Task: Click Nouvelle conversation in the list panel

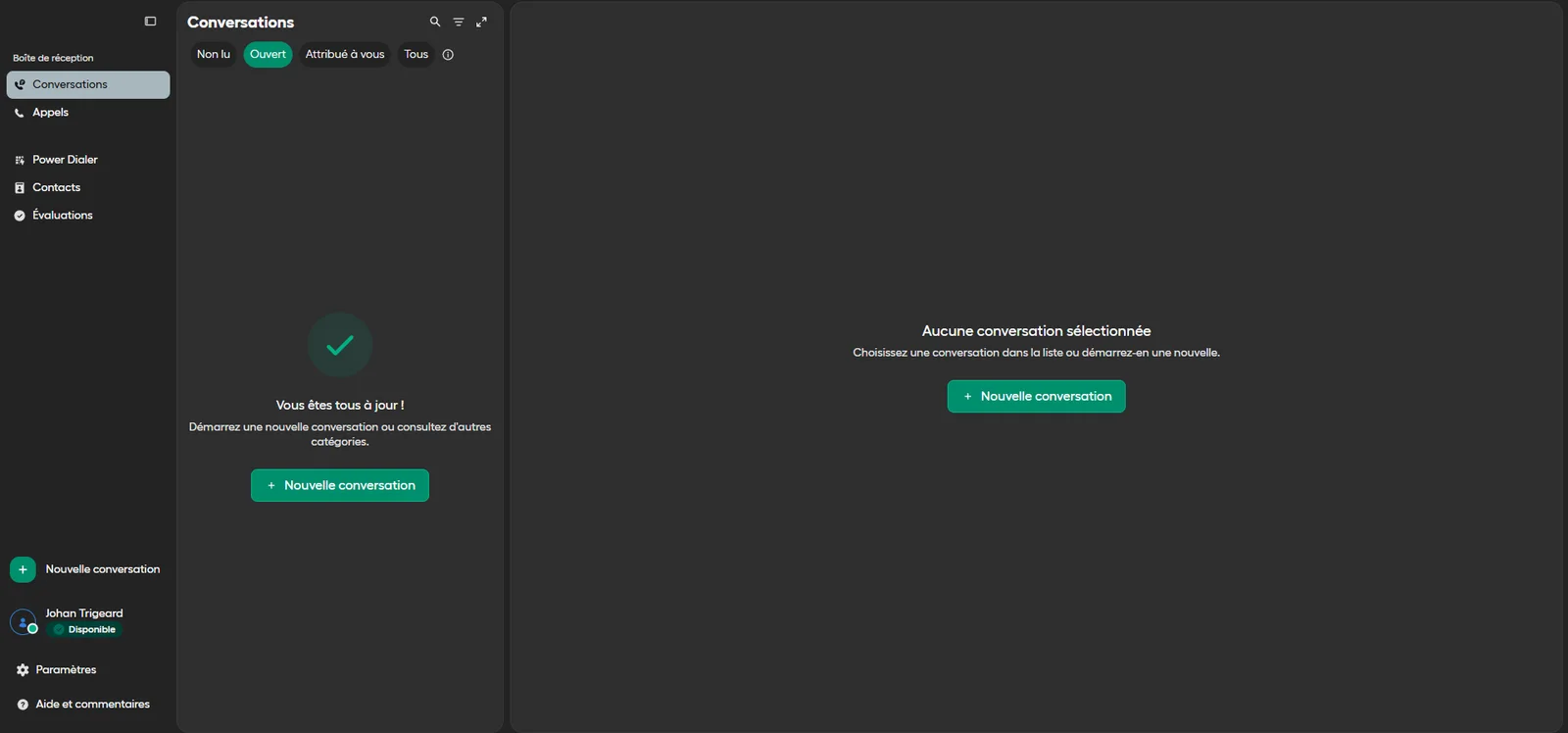Action: pyautogui.click(x=340, y=485)
